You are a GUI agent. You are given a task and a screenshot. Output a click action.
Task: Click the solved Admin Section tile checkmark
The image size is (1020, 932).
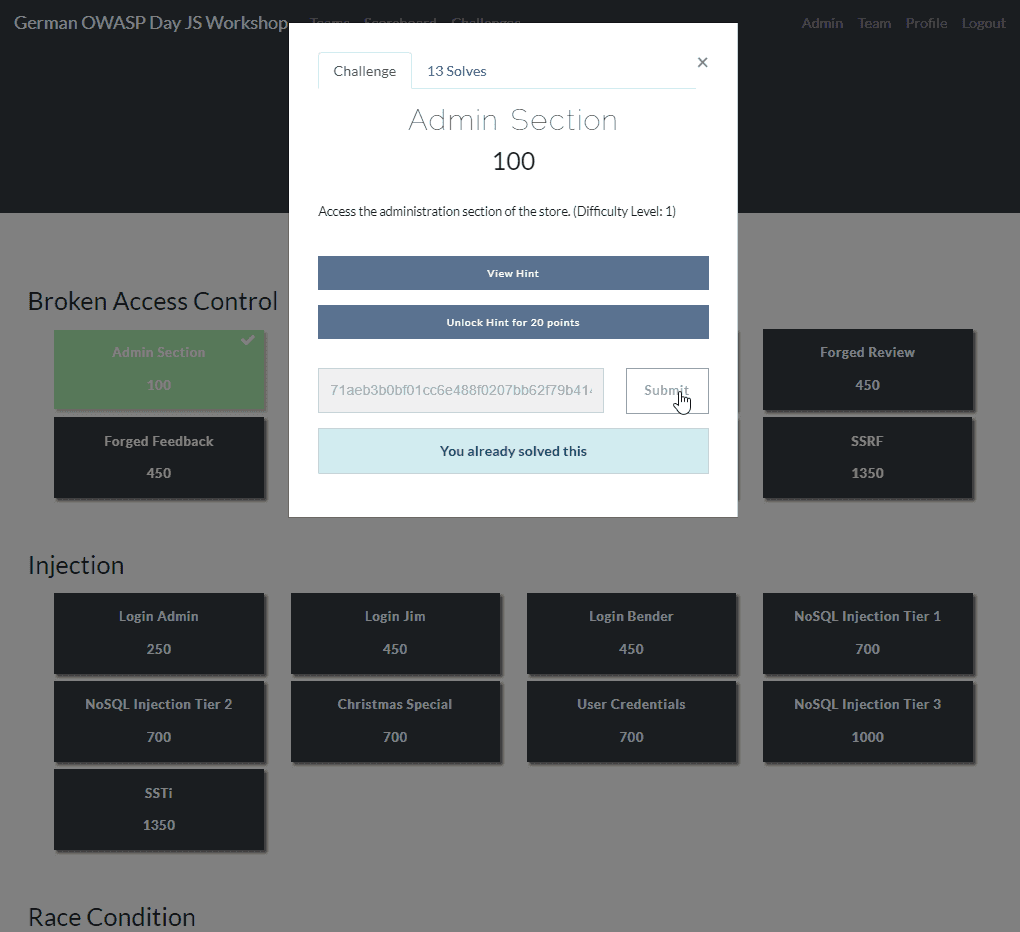click(x=248, y=340)
